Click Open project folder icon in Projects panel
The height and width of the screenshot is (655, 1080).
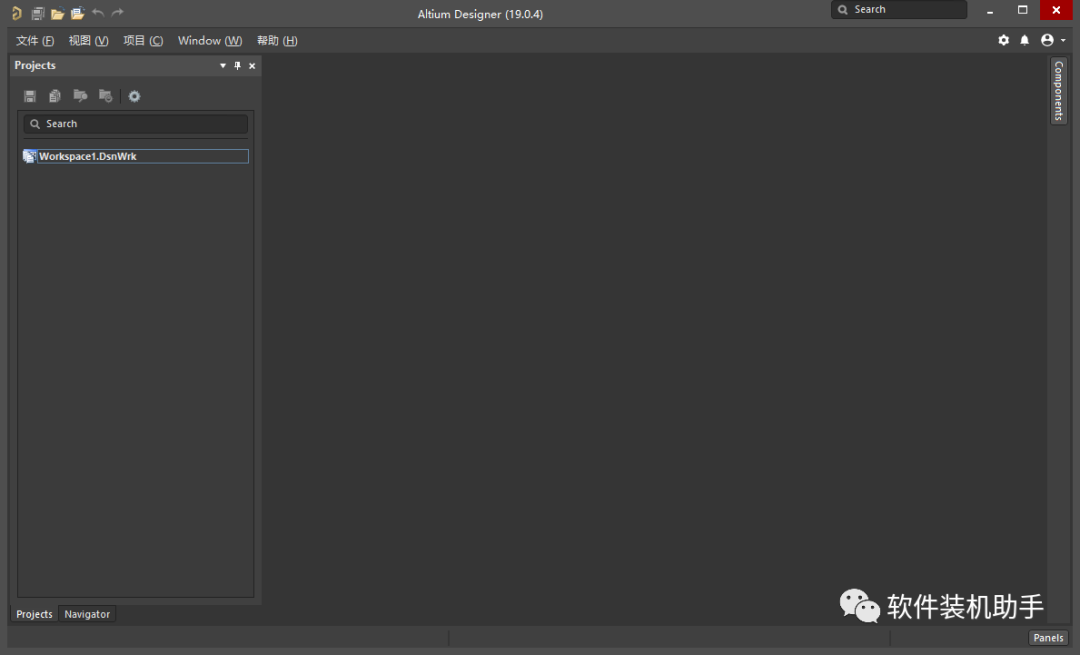81,96
